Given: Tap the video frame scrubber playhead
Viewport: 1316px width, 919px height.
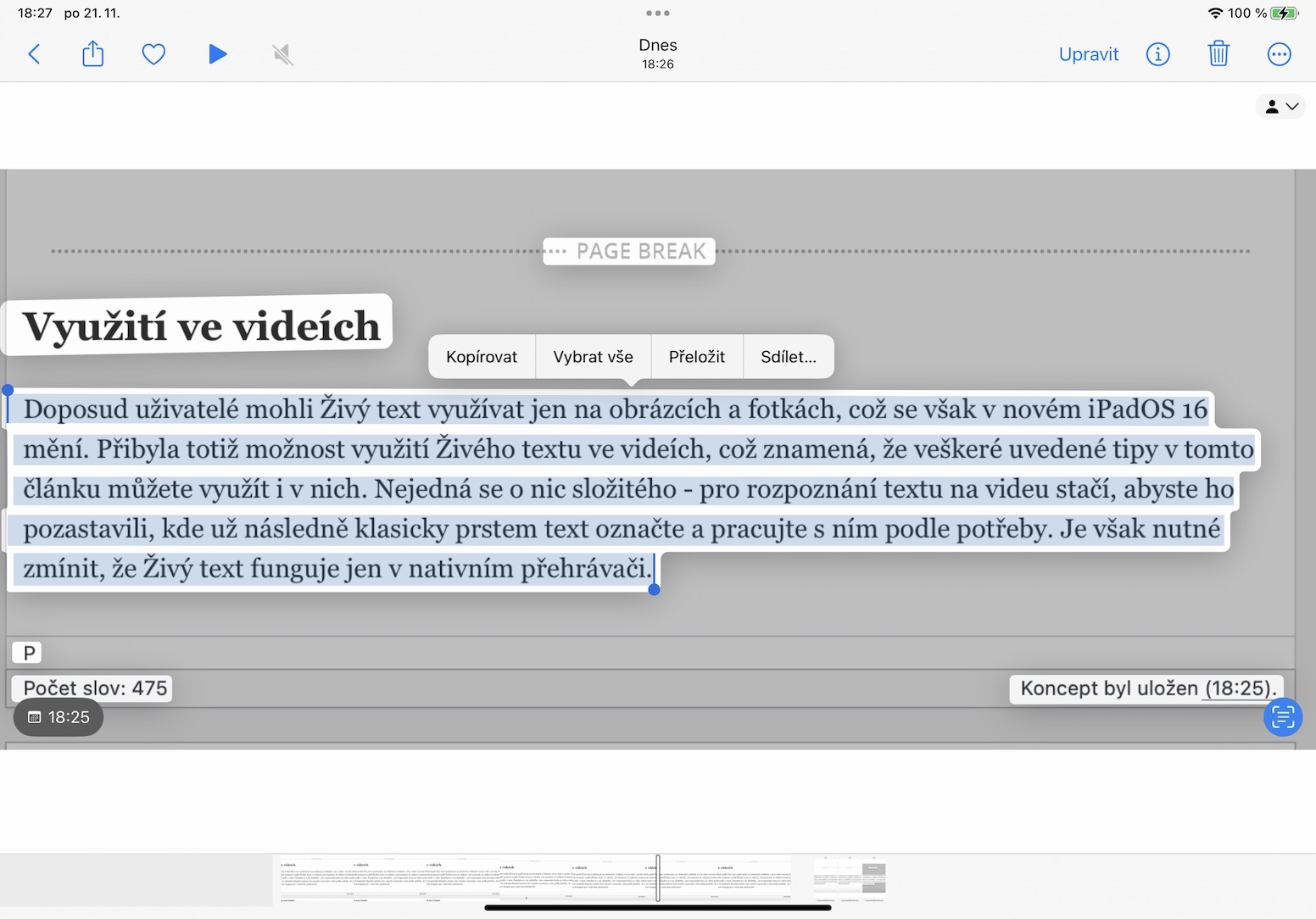Looking at the screenshot, I should click(x=658, y=877).
